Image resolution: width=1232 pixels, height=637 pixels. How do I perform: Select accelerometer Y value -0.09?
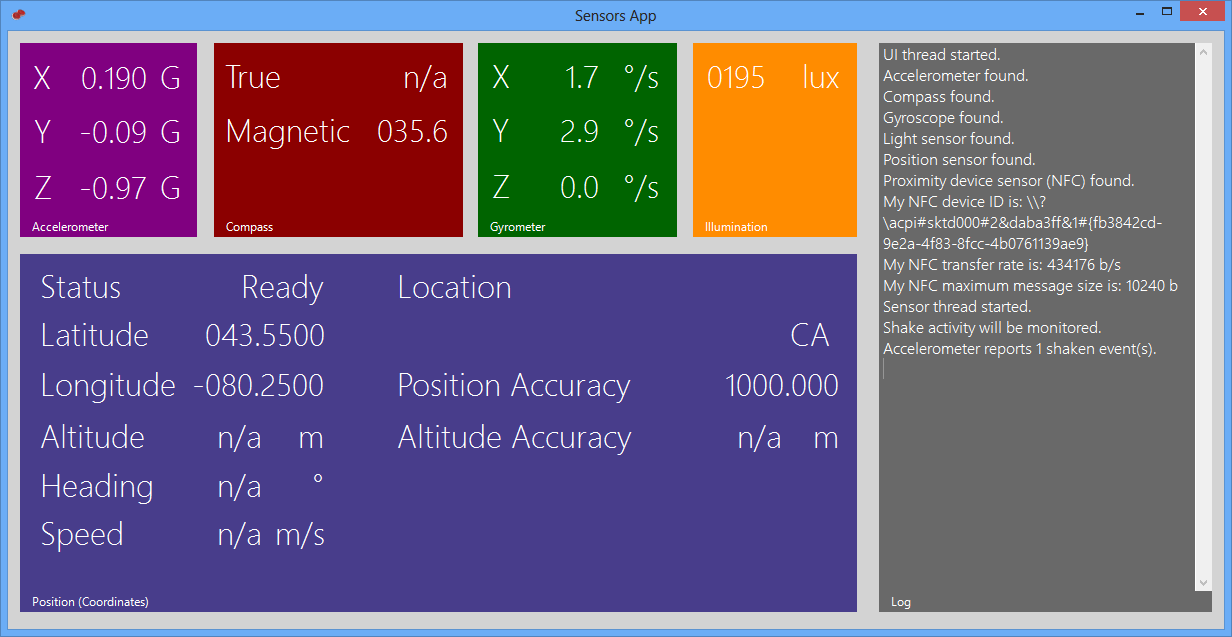point(115,133)
